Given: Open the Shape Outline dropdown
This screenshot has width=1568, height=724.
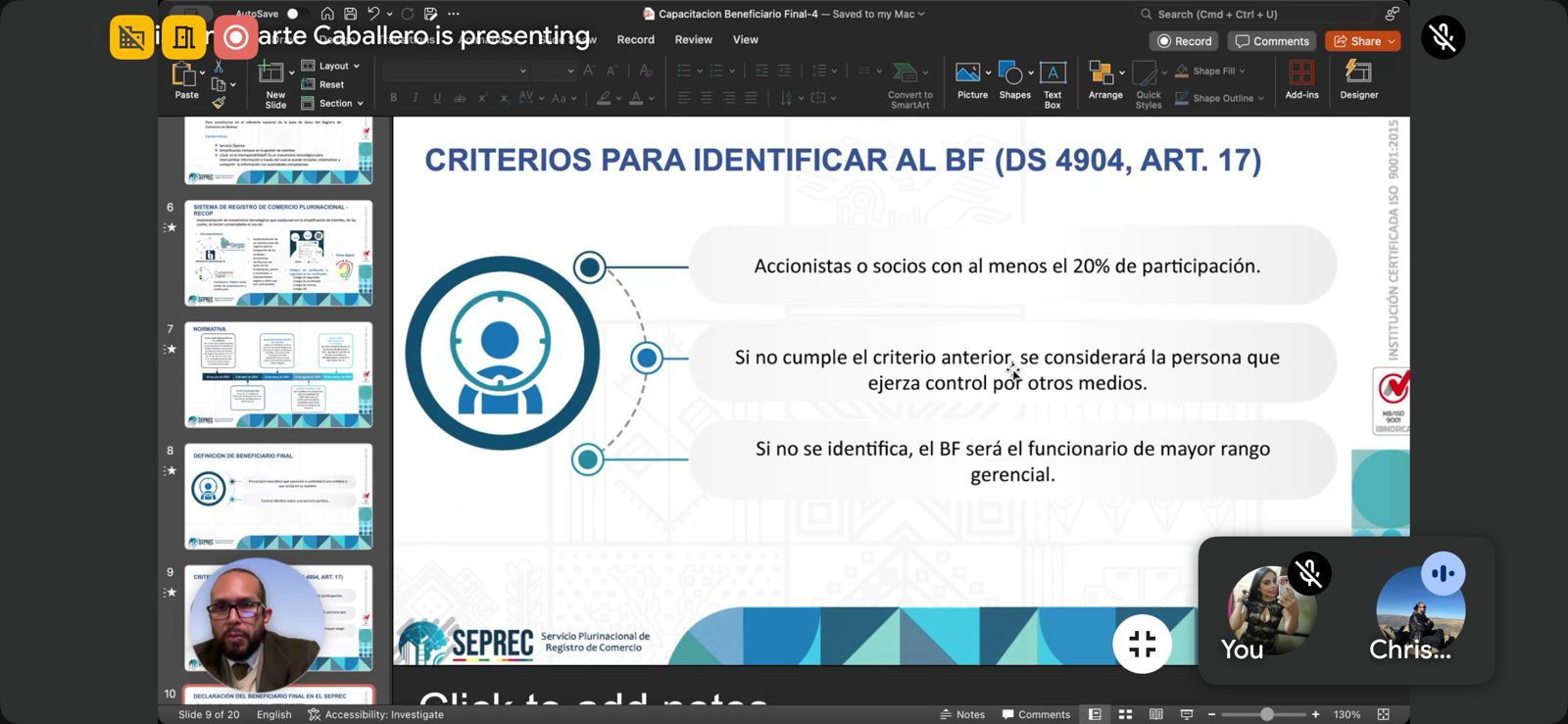Looking at the screenshot, I should 1220,98.
